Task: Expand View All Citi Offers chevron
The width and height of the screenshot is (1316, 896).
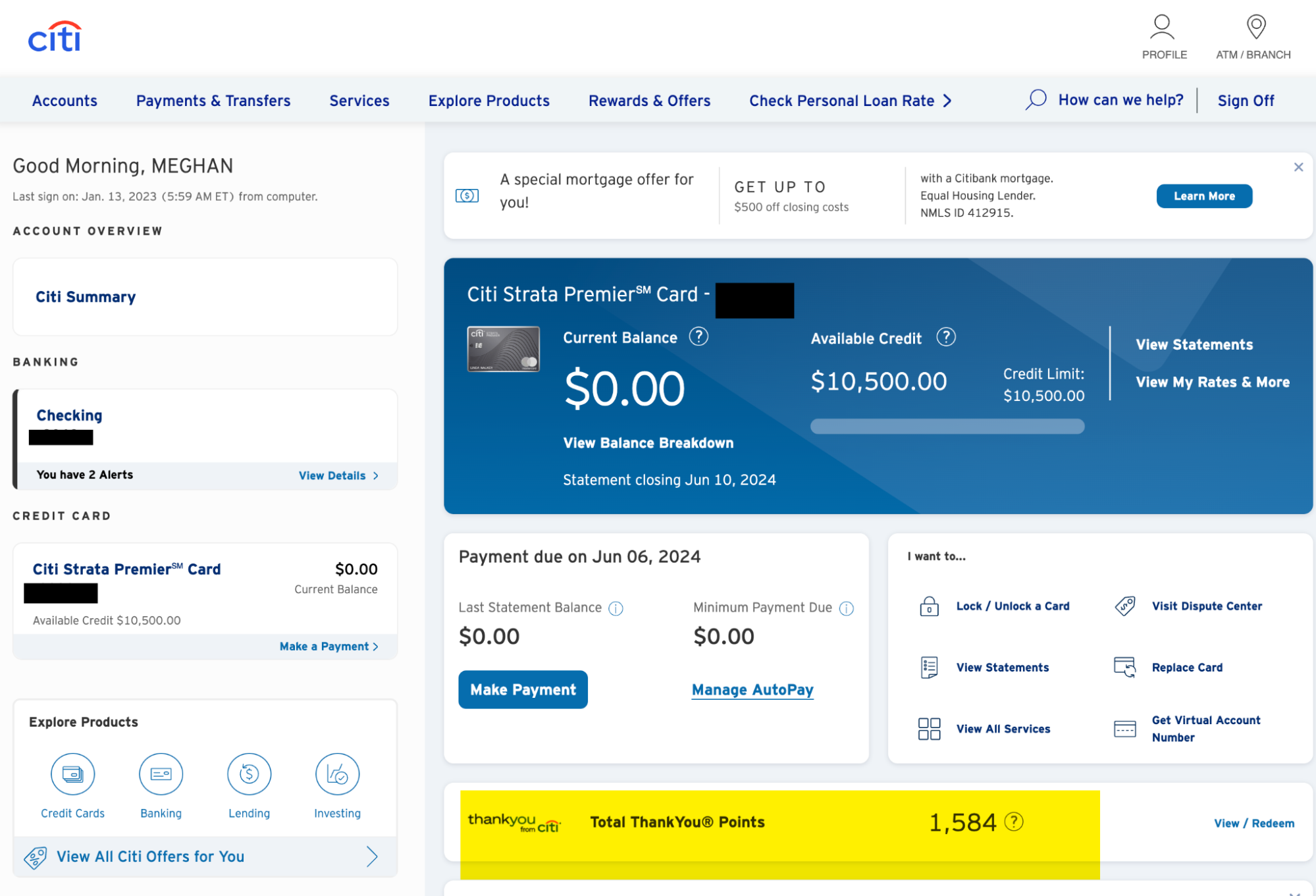Action: tap(372, 856)
